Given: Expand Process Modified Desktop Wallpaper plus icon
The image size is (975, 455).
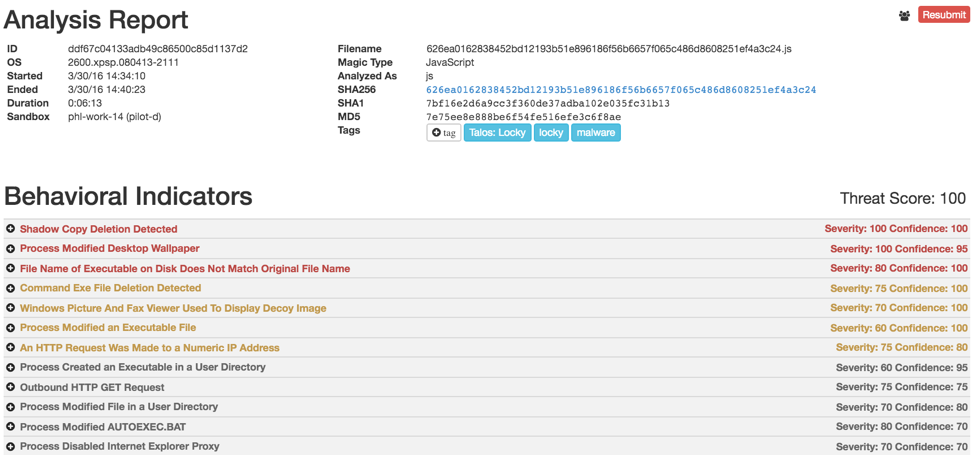Looking at the screenshot, I should tap(11, 249).
